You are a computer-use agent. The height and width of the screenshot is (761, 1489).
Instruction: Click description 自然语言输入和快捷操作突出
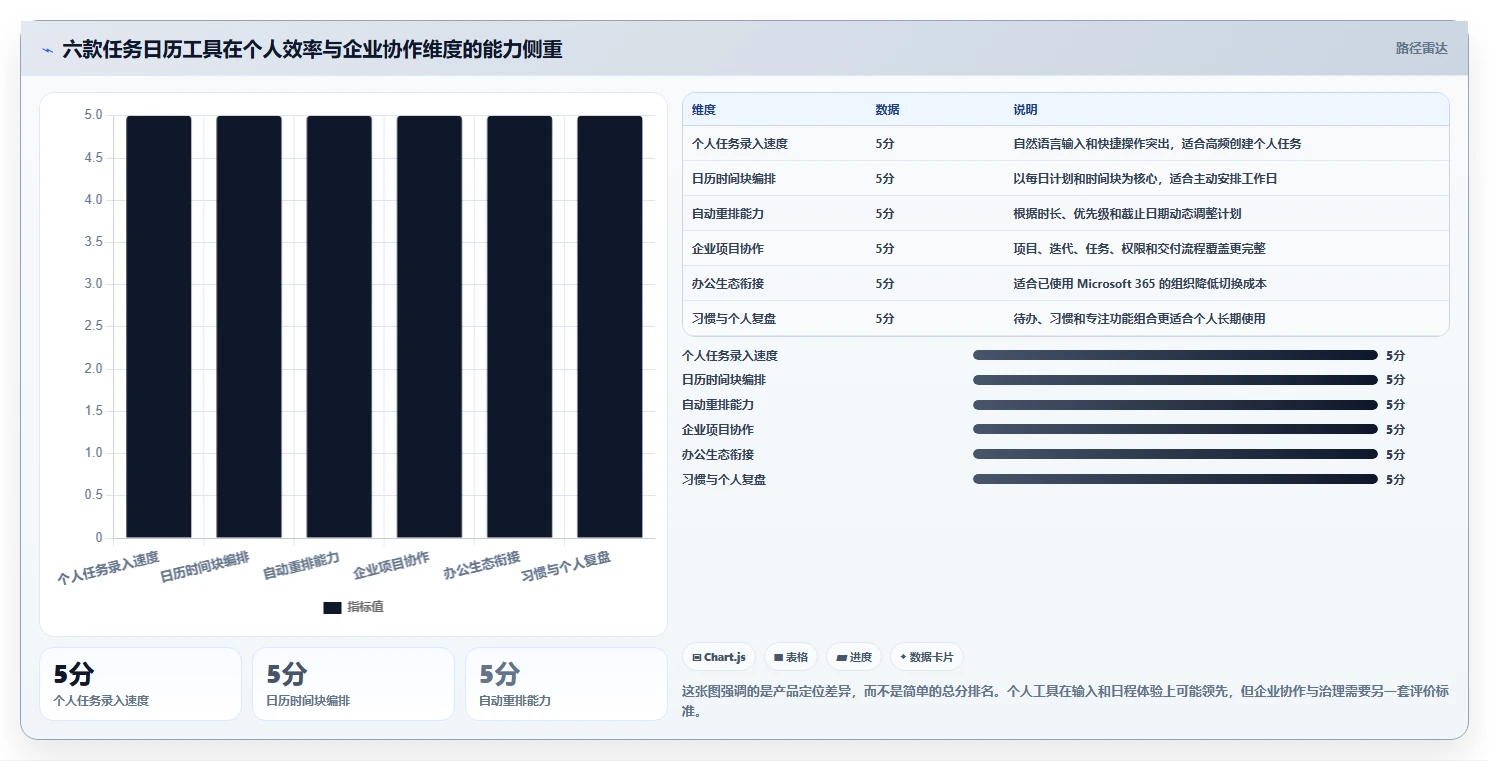pyautogui.click(x=1157, y=144)
